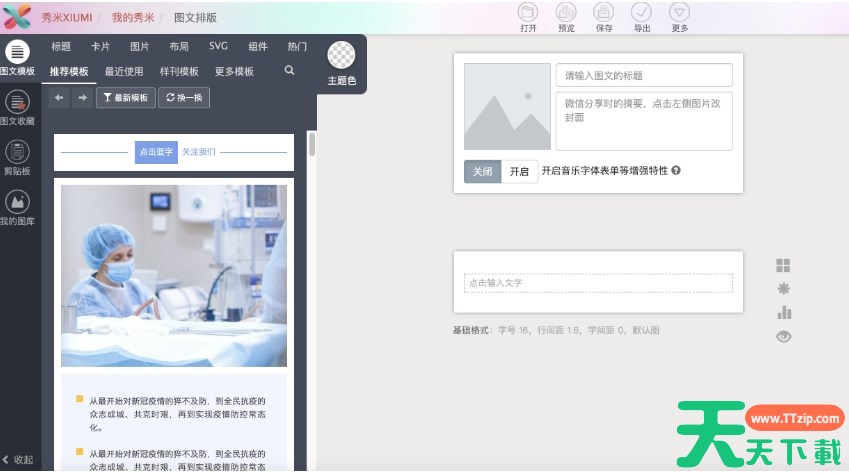Select the surgeon photo template

tap(174, 276)
